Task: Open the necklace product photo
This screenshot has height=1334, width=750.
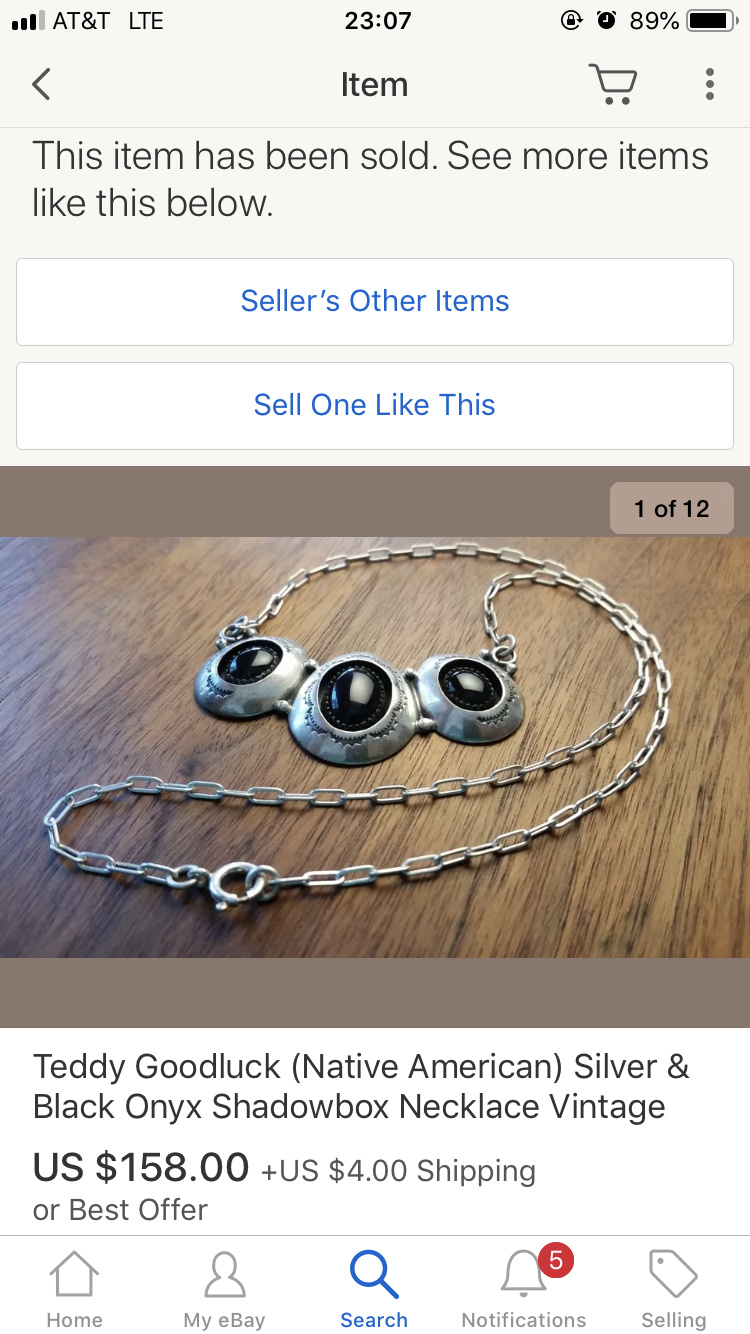Action: pyautogui.click(x=375, y=747)
